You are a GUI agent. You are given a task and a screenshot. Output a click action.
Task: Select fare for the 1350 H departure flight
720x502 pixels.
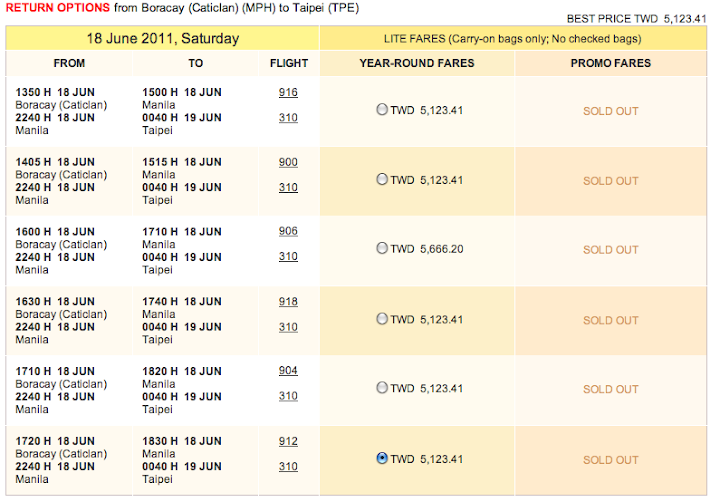pyautogui.click(x=382, y=109)
